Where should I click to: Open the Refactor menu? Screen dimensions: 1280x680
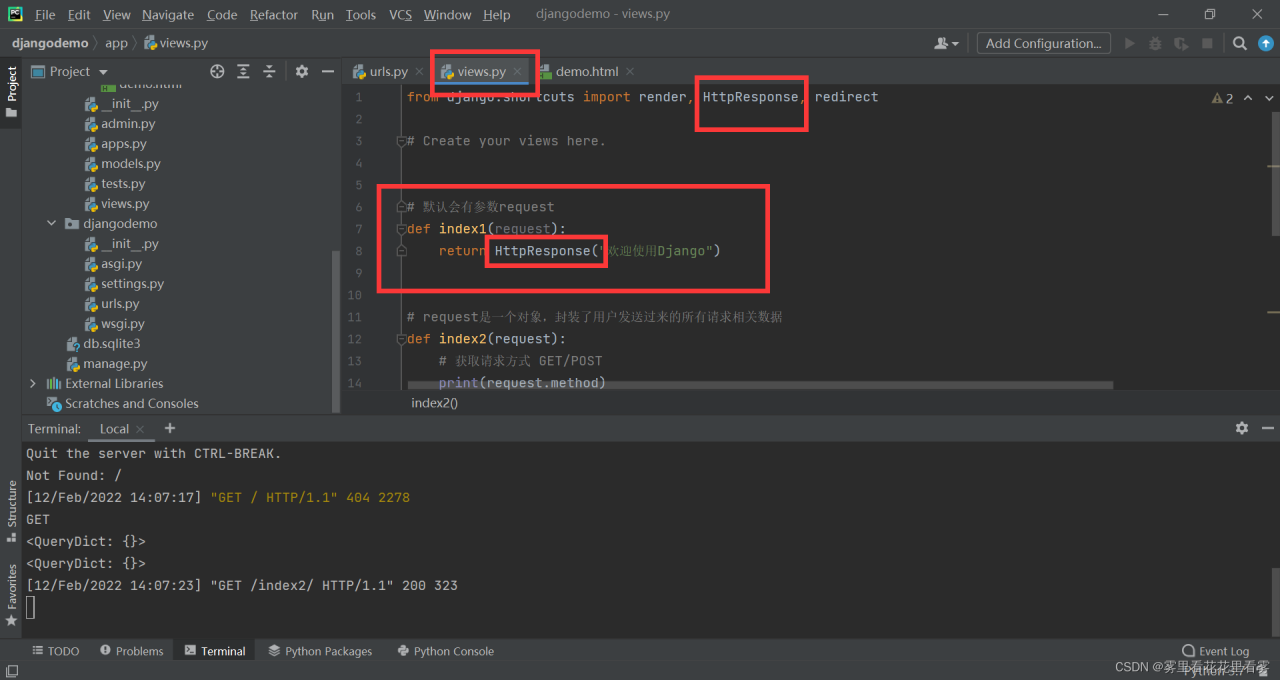point(274,15)
